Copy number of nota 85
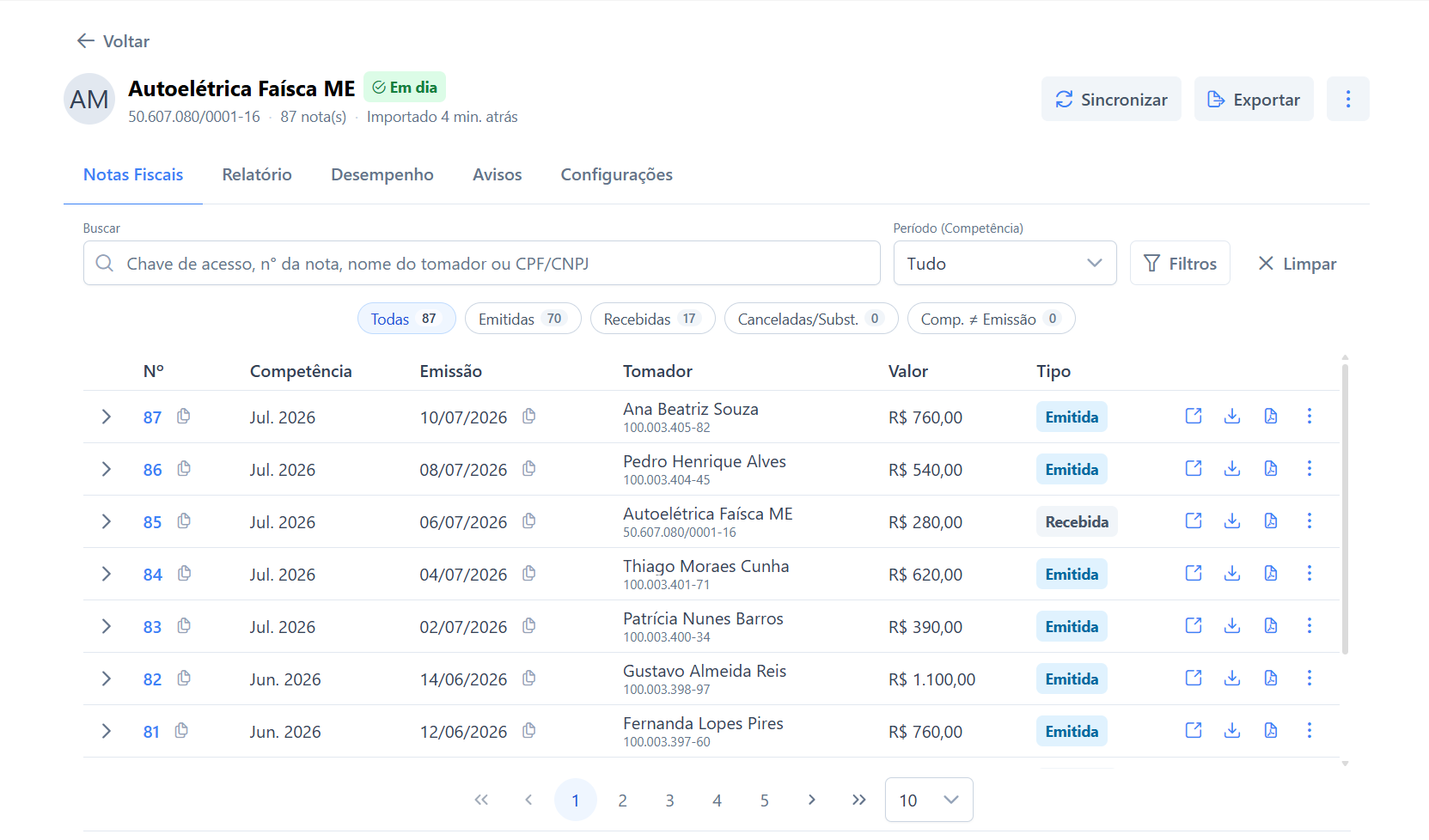This screenshot has width=1429, height=840. click(x=184, y=521)
